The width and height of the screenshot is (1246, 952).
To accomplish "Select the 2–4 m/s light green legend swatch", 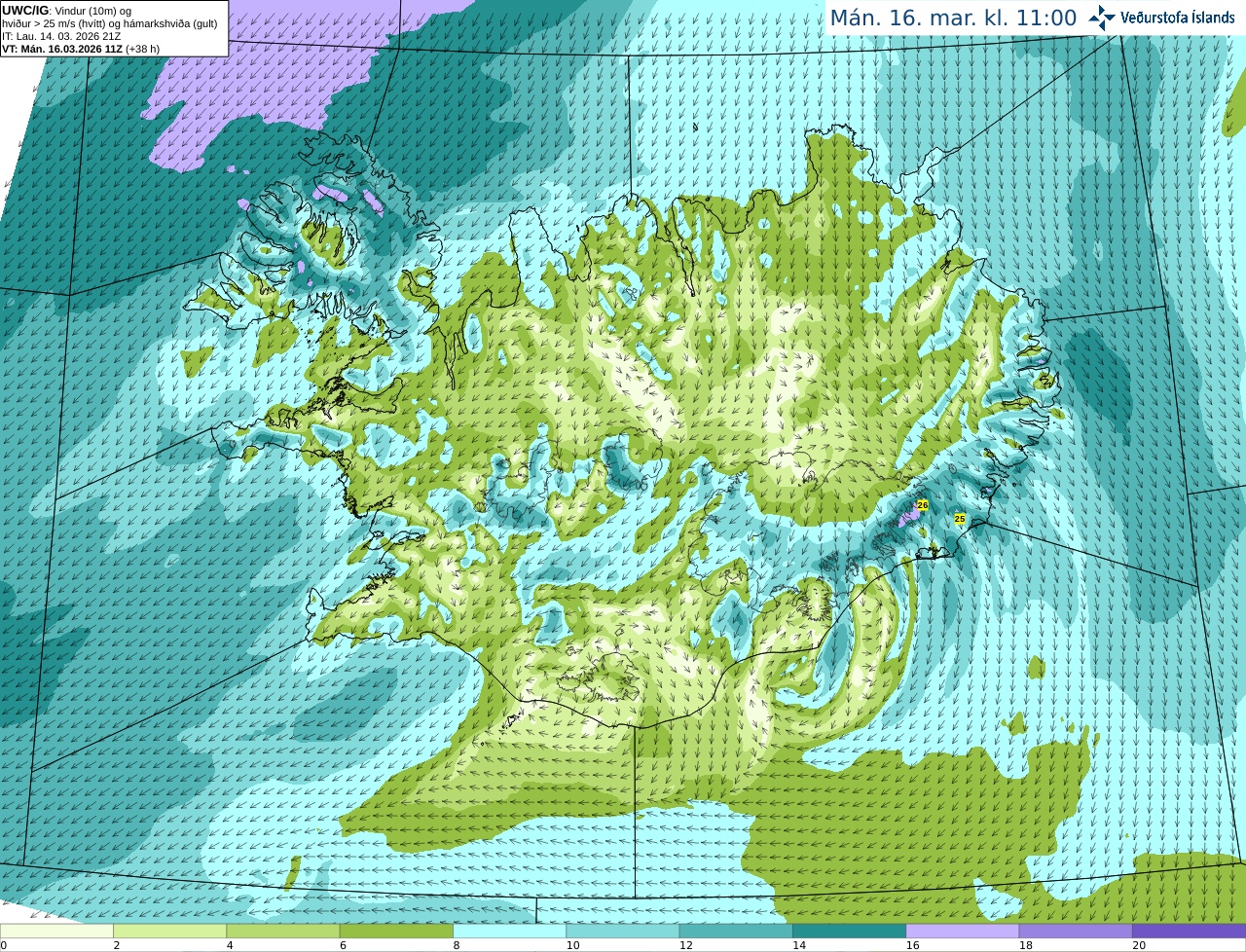I will pos(169,932).
